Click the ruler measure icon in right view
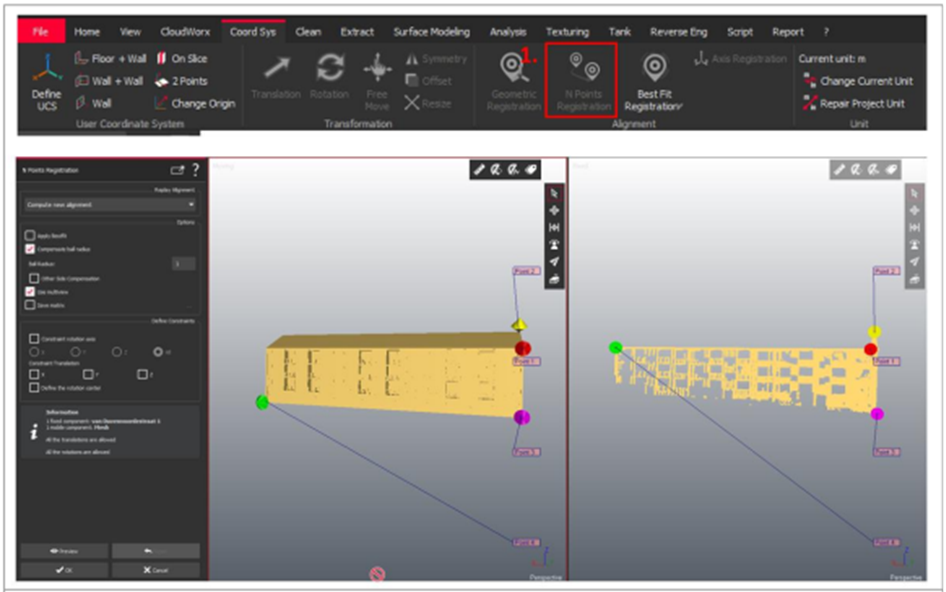Viewport: 946px width, 592px height. 839,170
